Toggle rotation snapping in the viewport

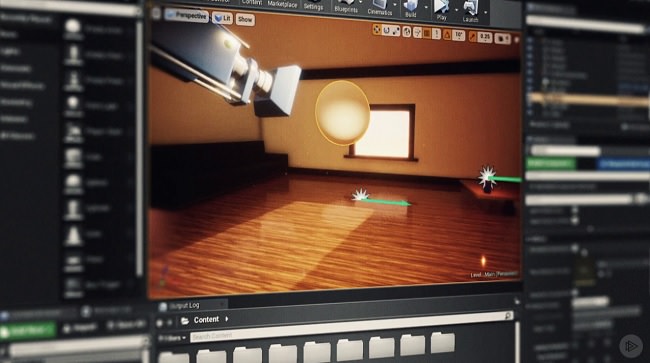pyautogui.click(x=447, y=35)
